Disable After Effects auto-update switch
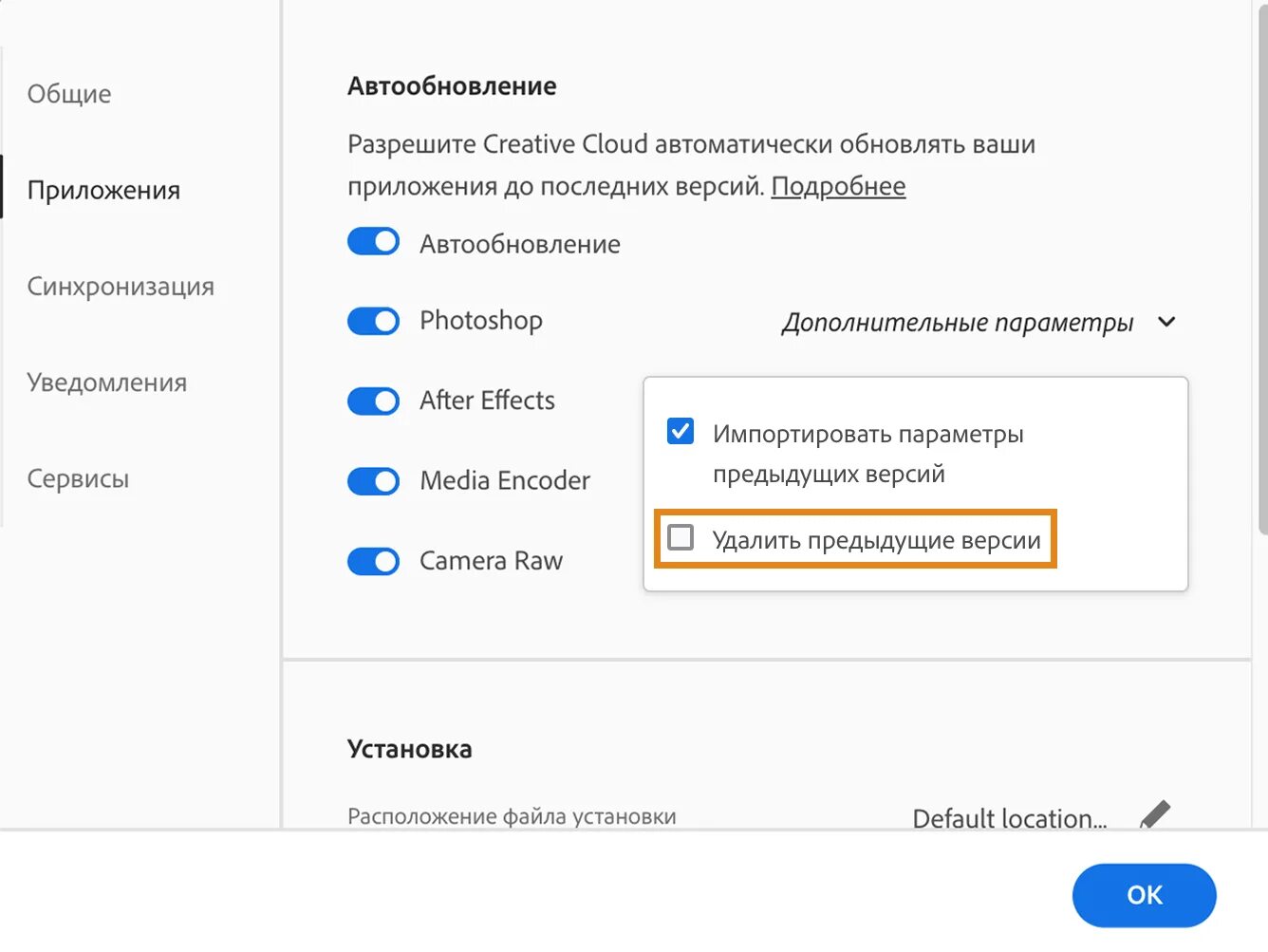 373,401
